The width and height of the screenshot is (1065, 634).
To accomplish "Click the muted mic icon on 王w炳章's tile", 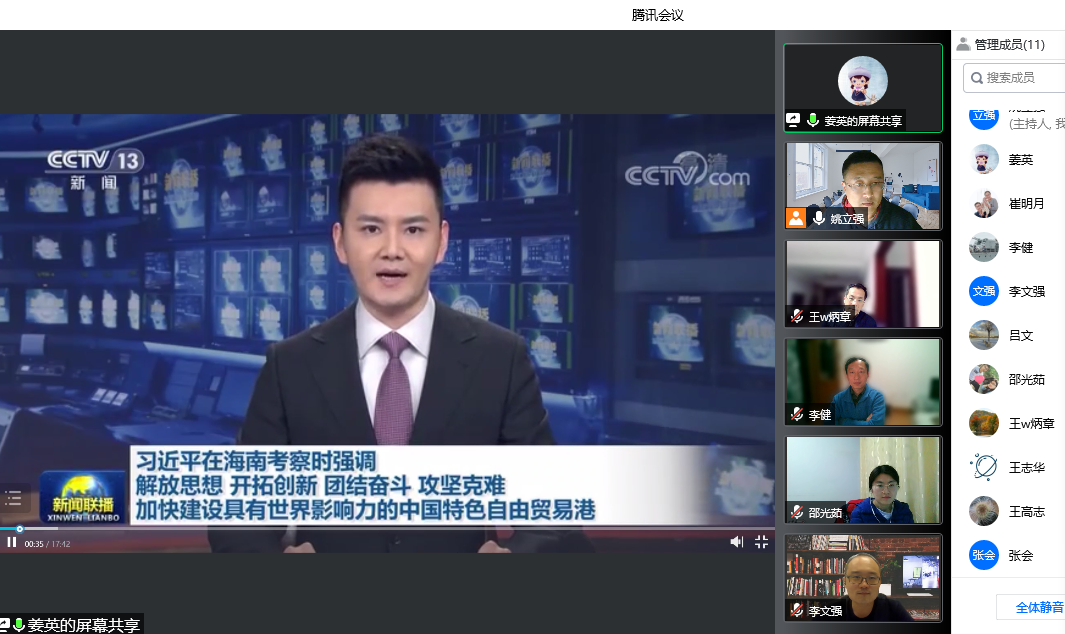I will (x=797, y=316).
